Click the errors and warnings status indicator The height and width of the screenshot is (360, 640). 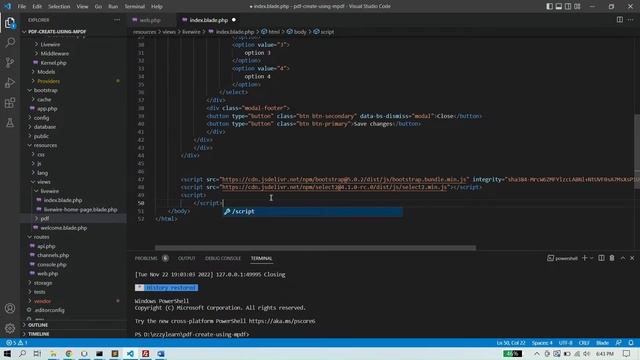tap(17, 343)
